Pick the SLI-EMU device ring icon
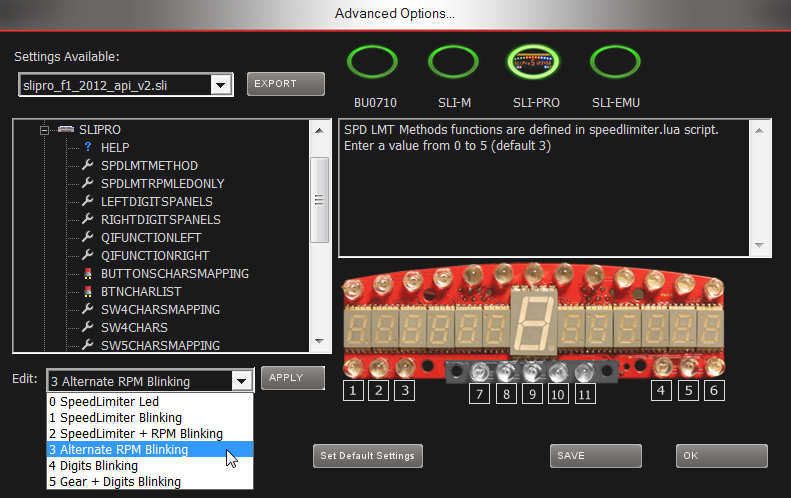The height and width of the screenshot is (498, 791). pyautogui.click(x=615, y=62)
